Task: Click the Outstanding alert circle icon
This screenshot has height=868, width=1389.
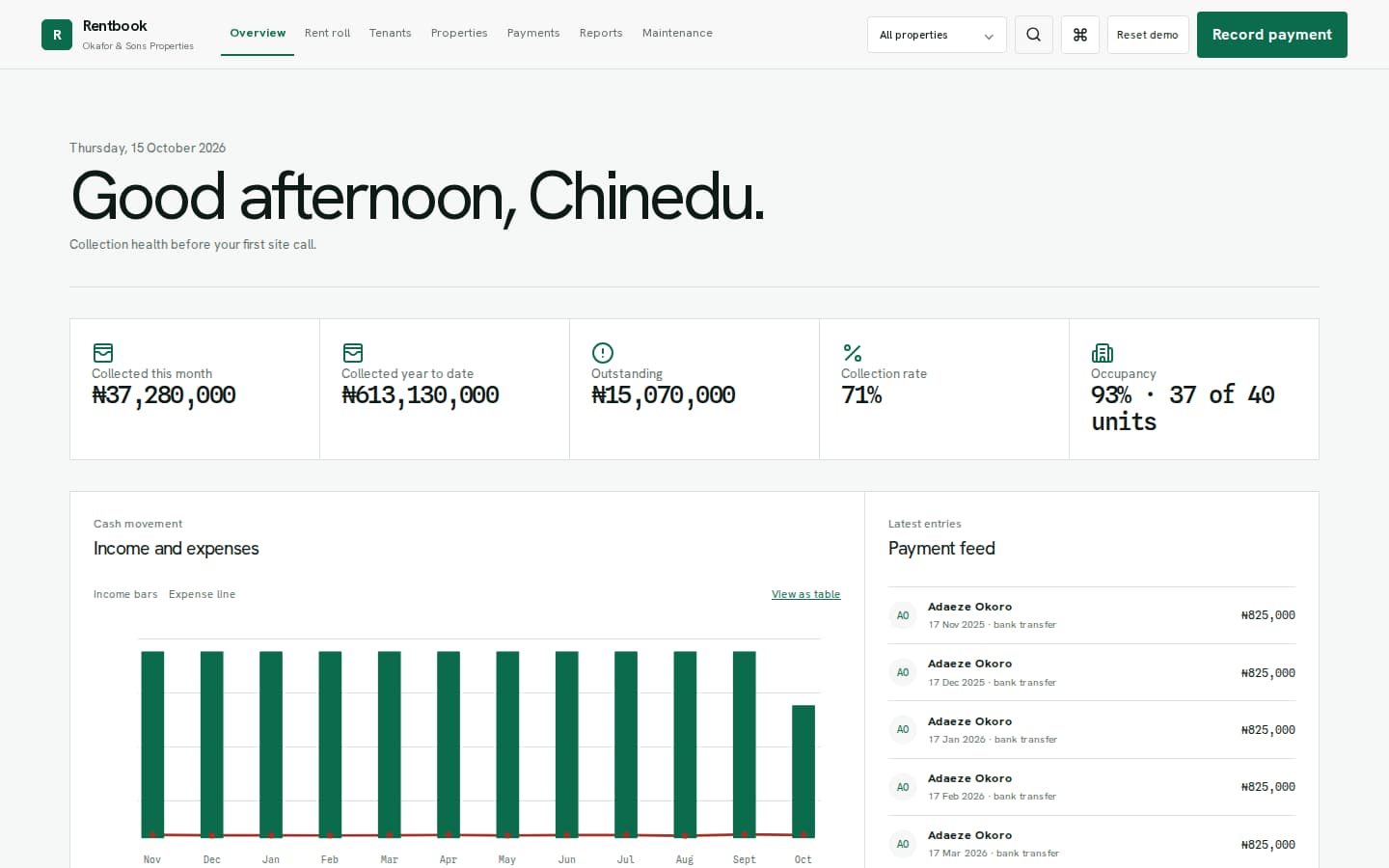Action: click(x=603, y=353)
